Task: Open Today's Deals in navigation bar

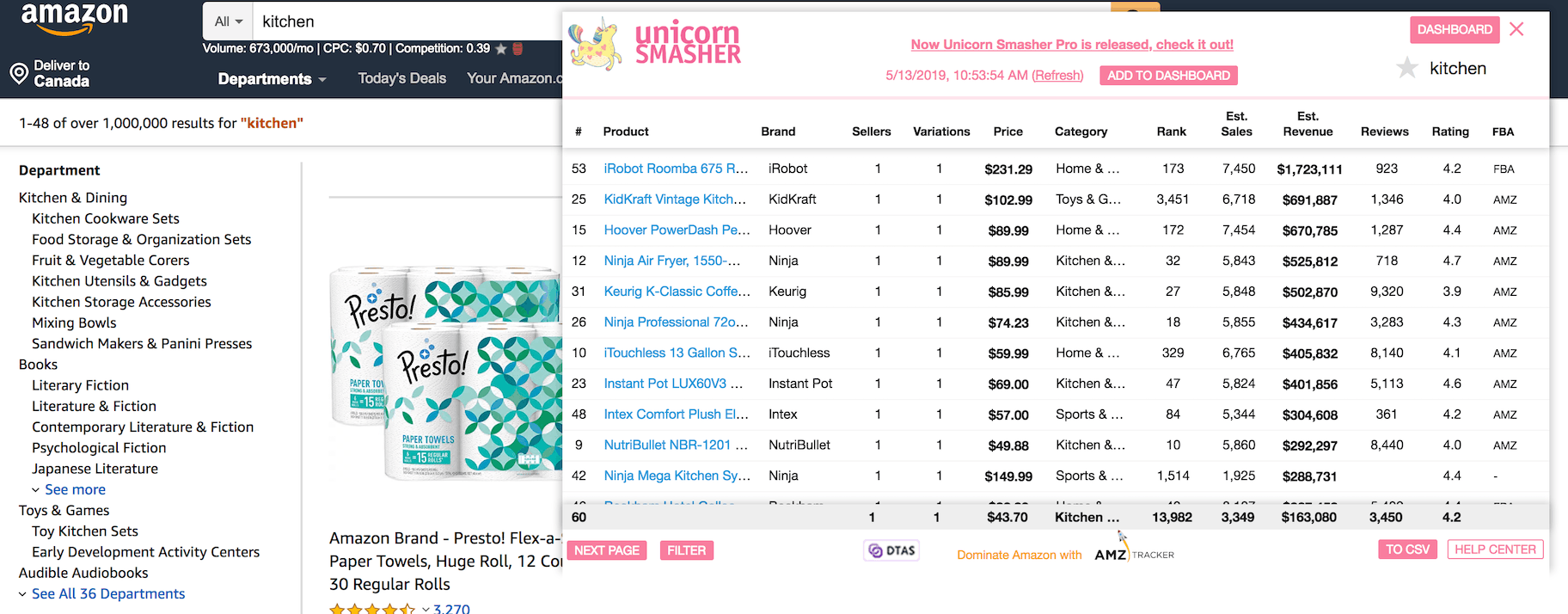Action: click(x=401, y=78)
